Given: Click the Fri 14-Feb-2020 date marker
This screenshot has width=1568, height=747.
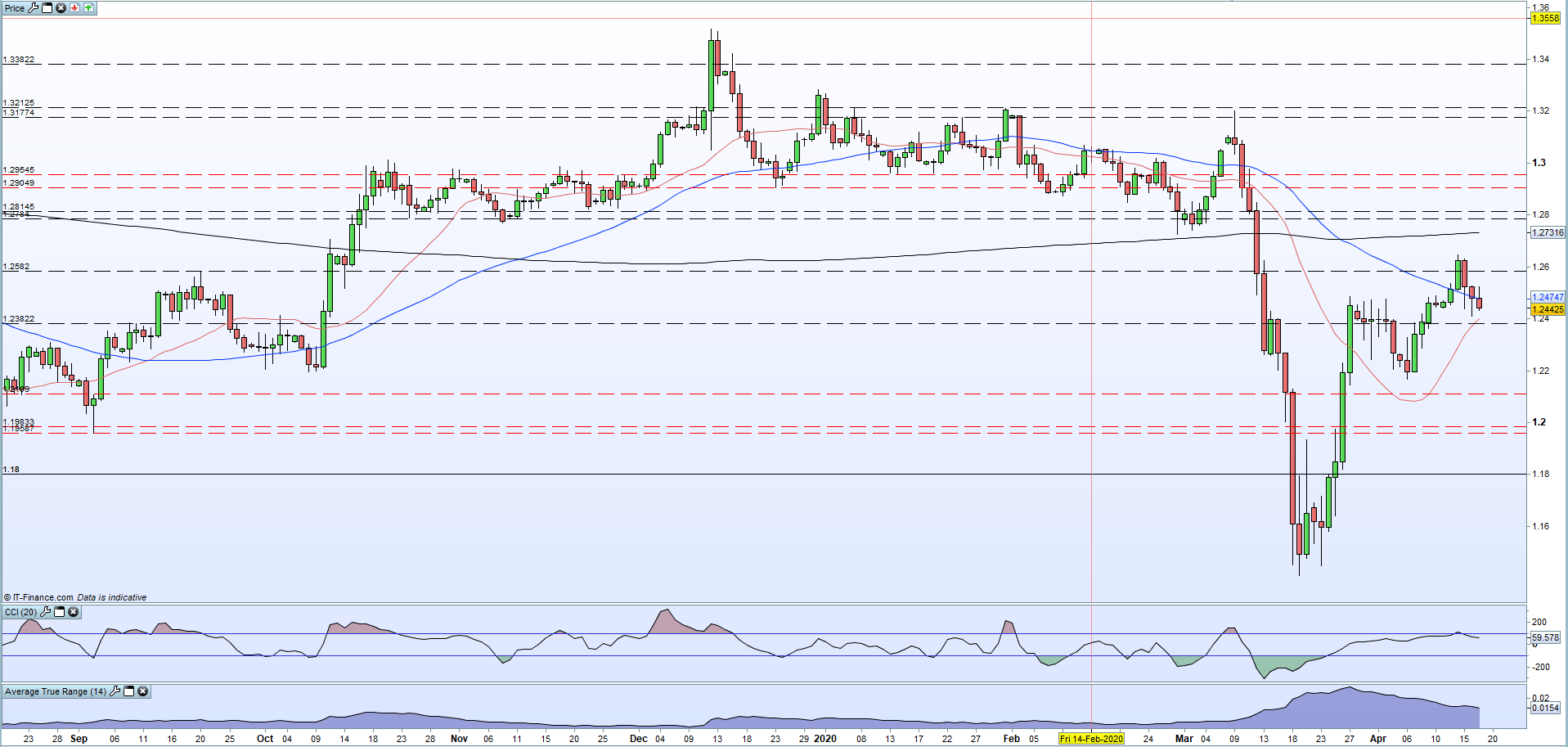Looking at the screenshot, I should pos(1092,739).
